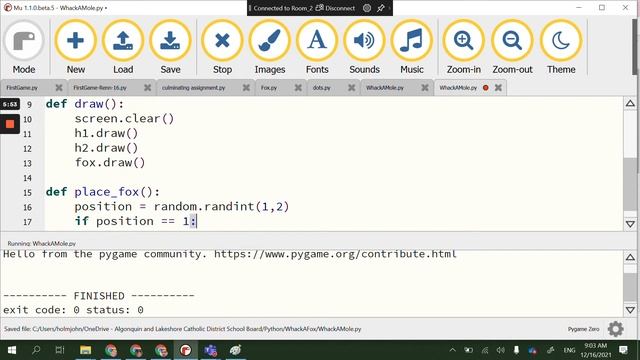Click the round icon beside Disconnect
640x360 pixels.
pyautogui.click(x=367, y=8)
